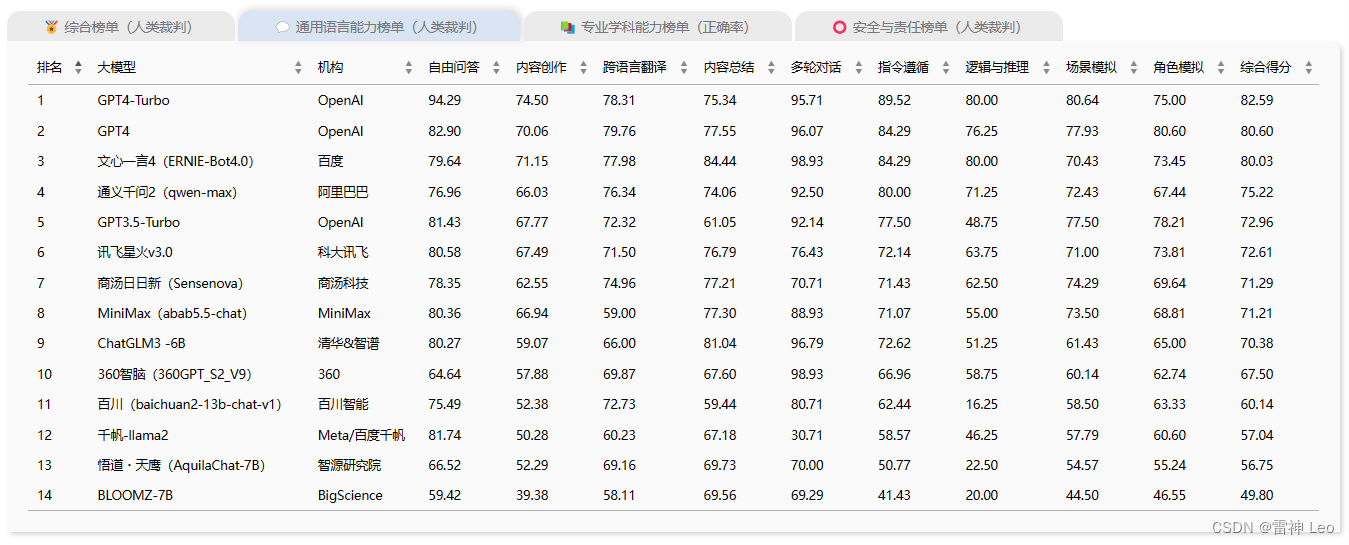Image resolution: width=1349 pixels, height=545 pixels.
Task: Sort by 机构 column arrows
Action: point(408,68)
